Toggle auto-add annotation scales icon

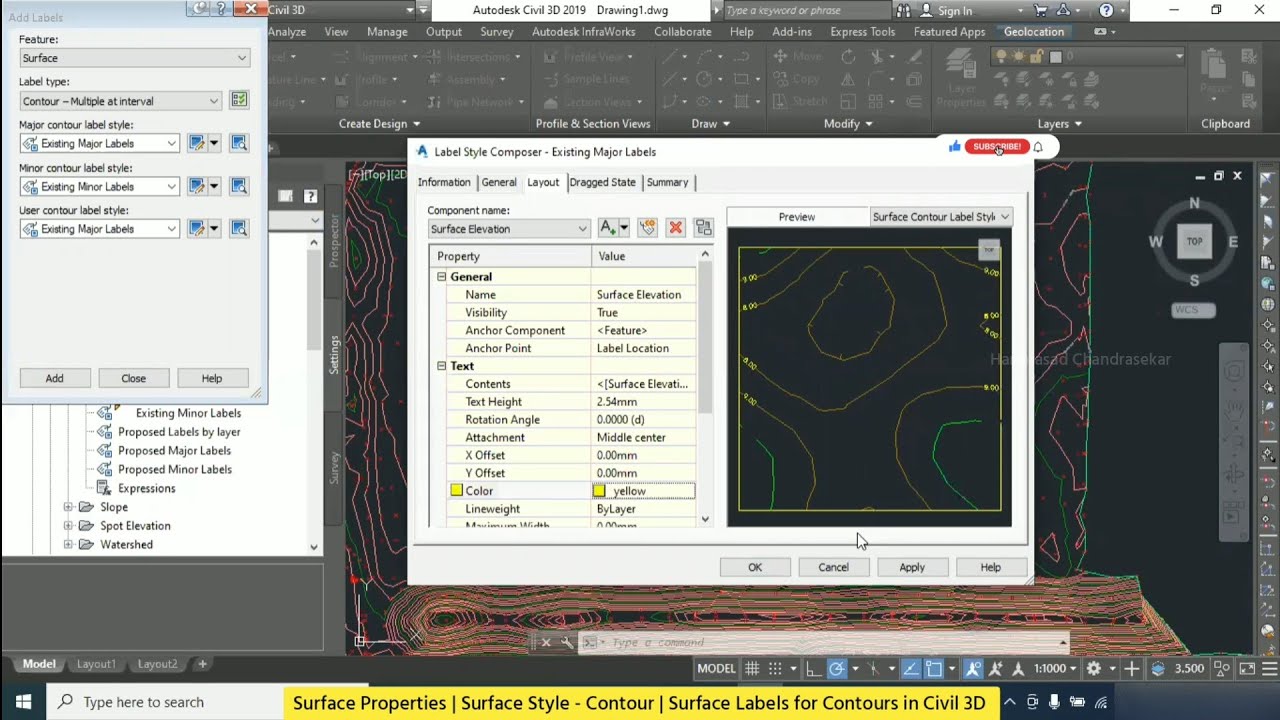tap(995, 668)
